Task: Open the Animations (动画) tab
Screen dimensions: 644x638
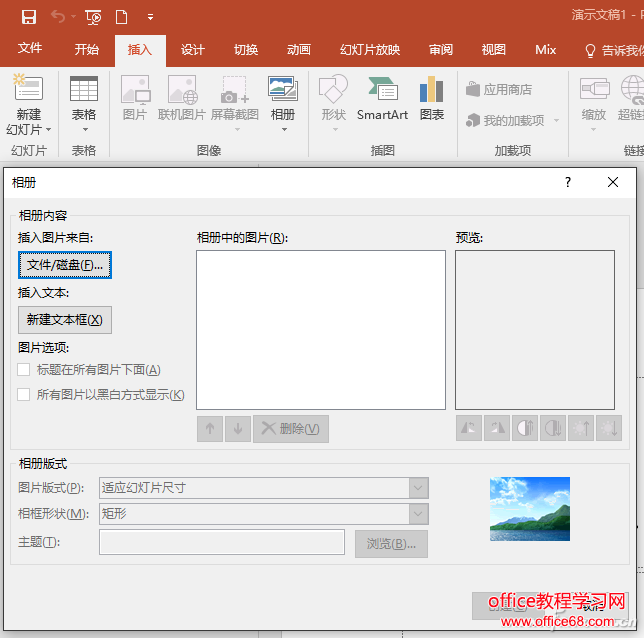Action: 298,49
